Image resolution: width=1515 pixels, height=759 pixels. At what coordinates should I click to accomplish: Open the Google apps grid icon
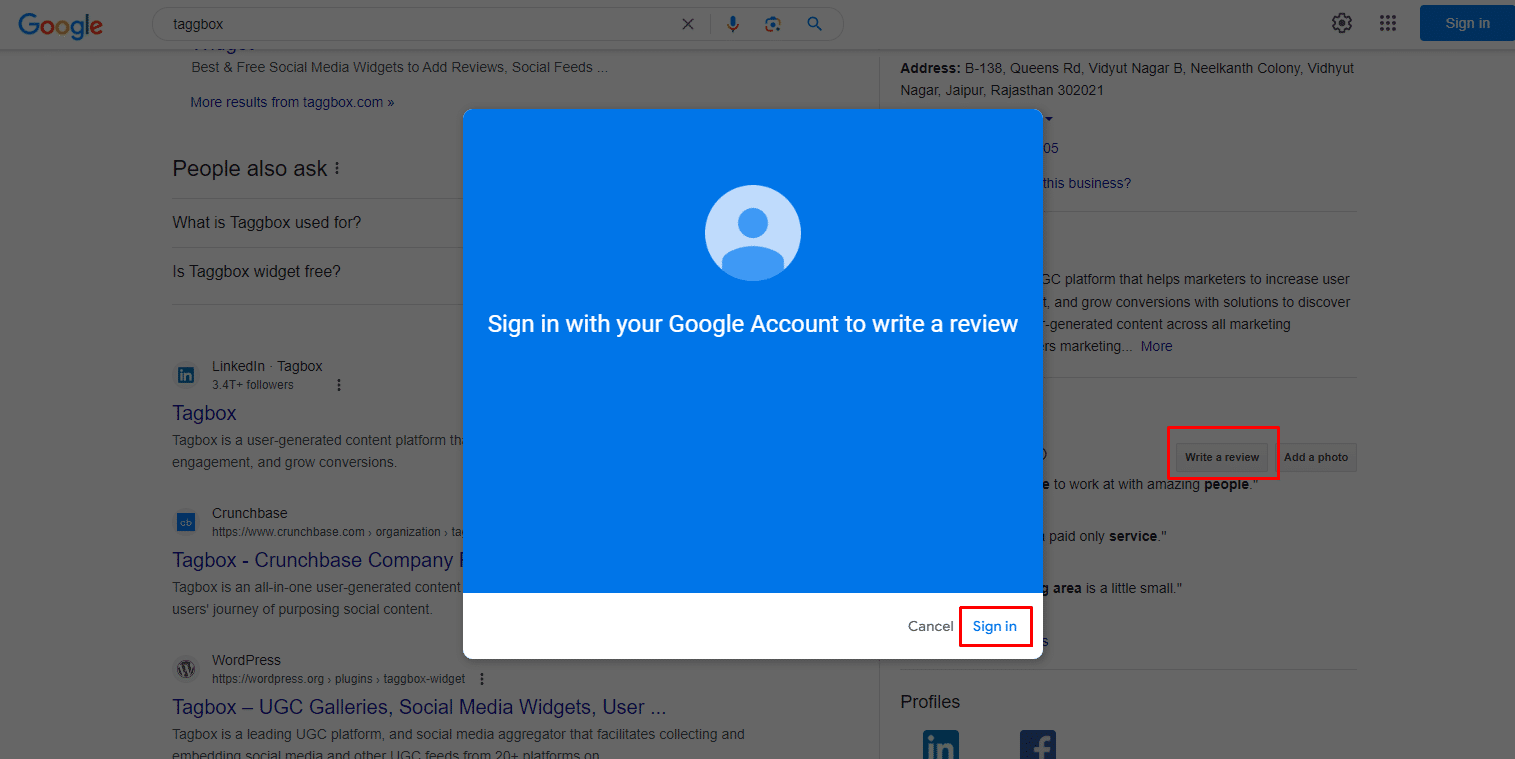coord(1388,22)
